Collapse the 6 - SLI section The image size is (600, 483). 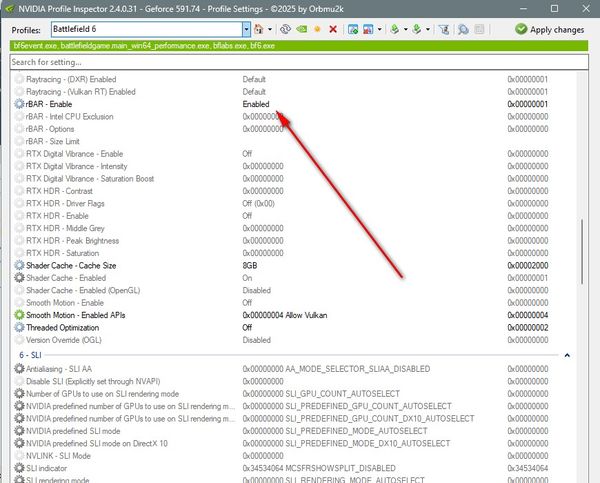568,355
